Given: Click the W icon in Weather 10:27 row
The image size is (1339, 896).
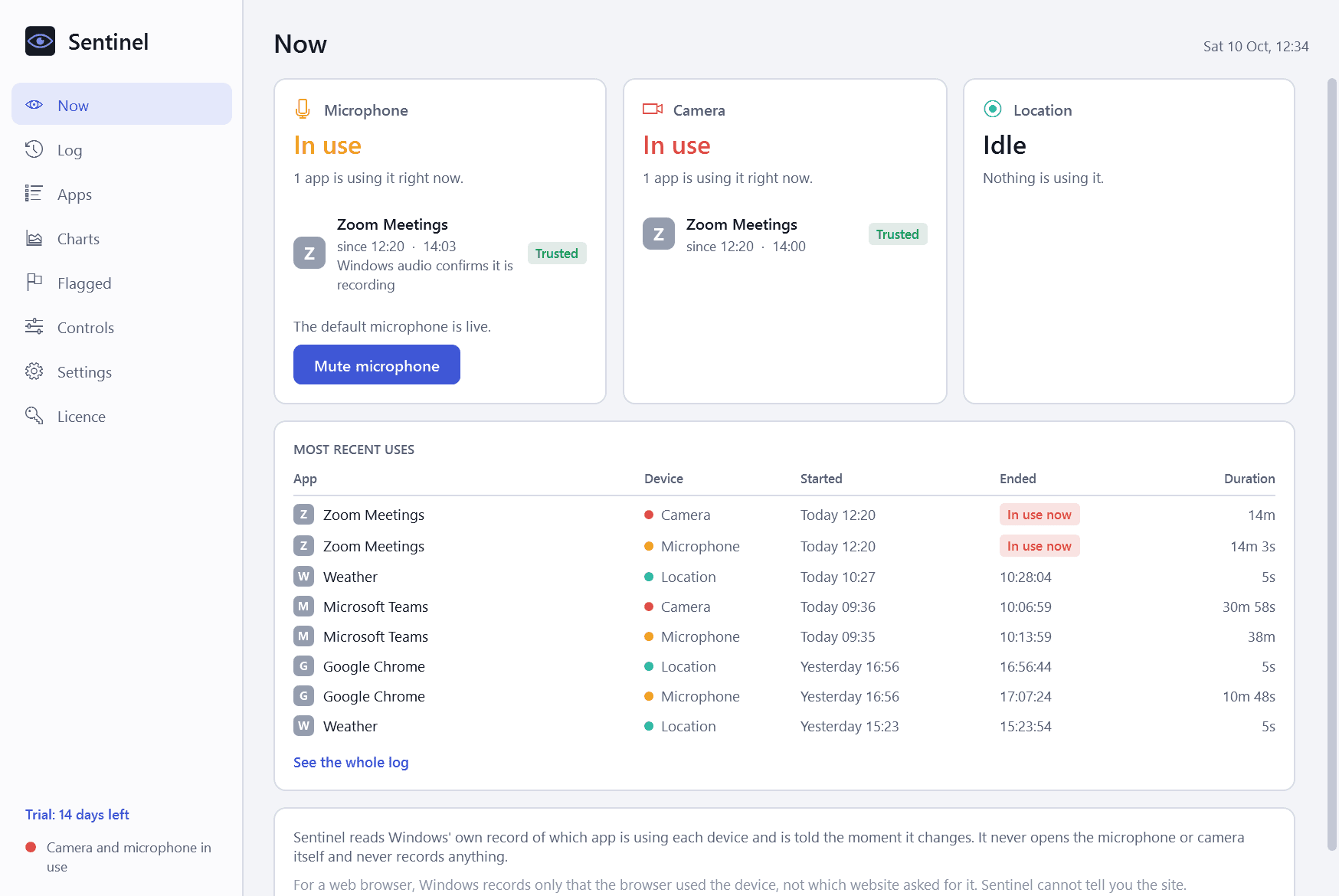Looking at the screenshot, I should [x=303, y=576].
